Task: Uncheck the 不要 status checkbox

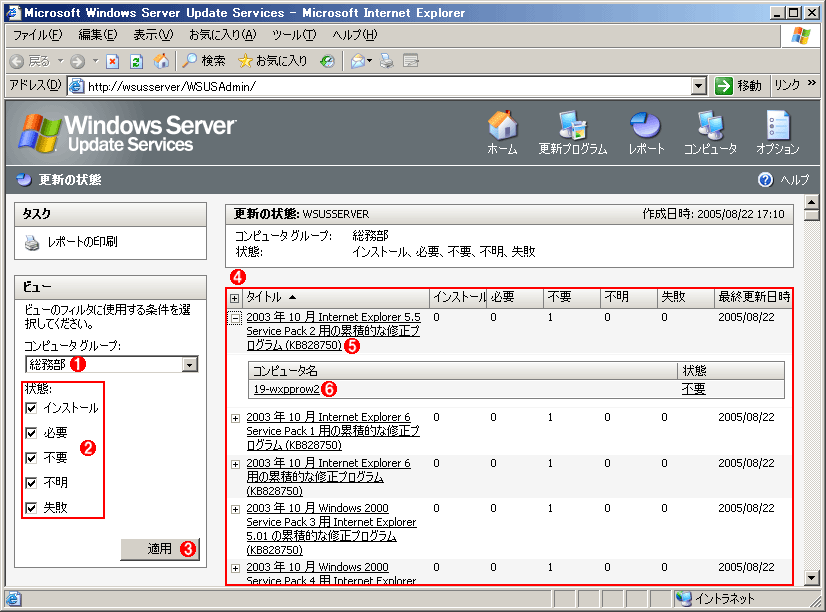Action: click(x=31, y=458)
